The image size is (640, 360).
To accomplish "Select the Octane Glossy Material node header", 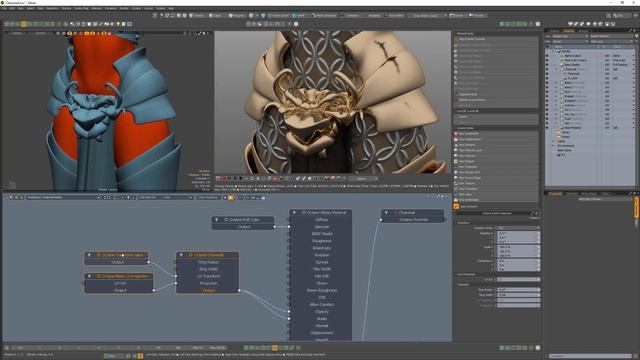I will click(321, 213).
